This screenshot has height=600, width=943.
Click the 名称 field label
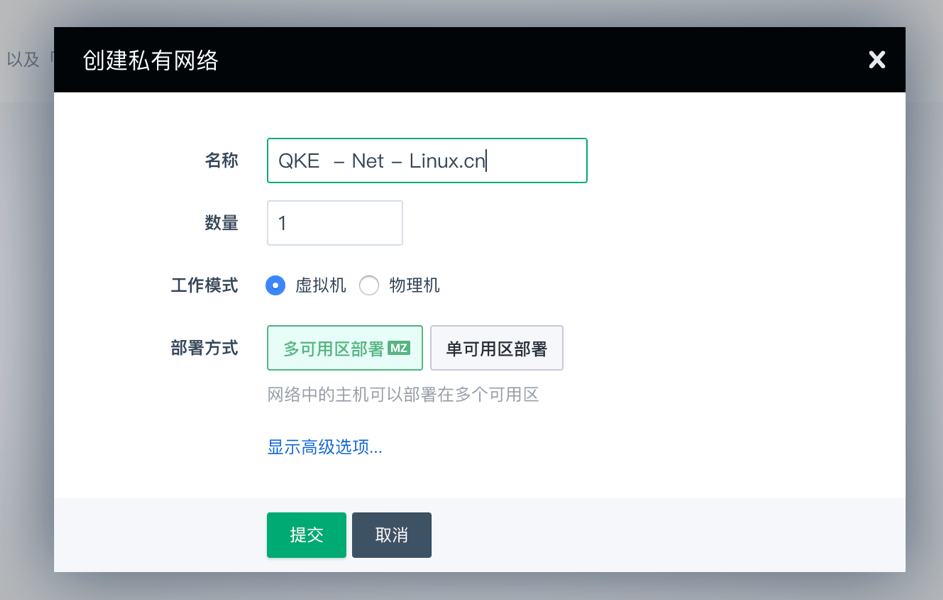(221, 161)
